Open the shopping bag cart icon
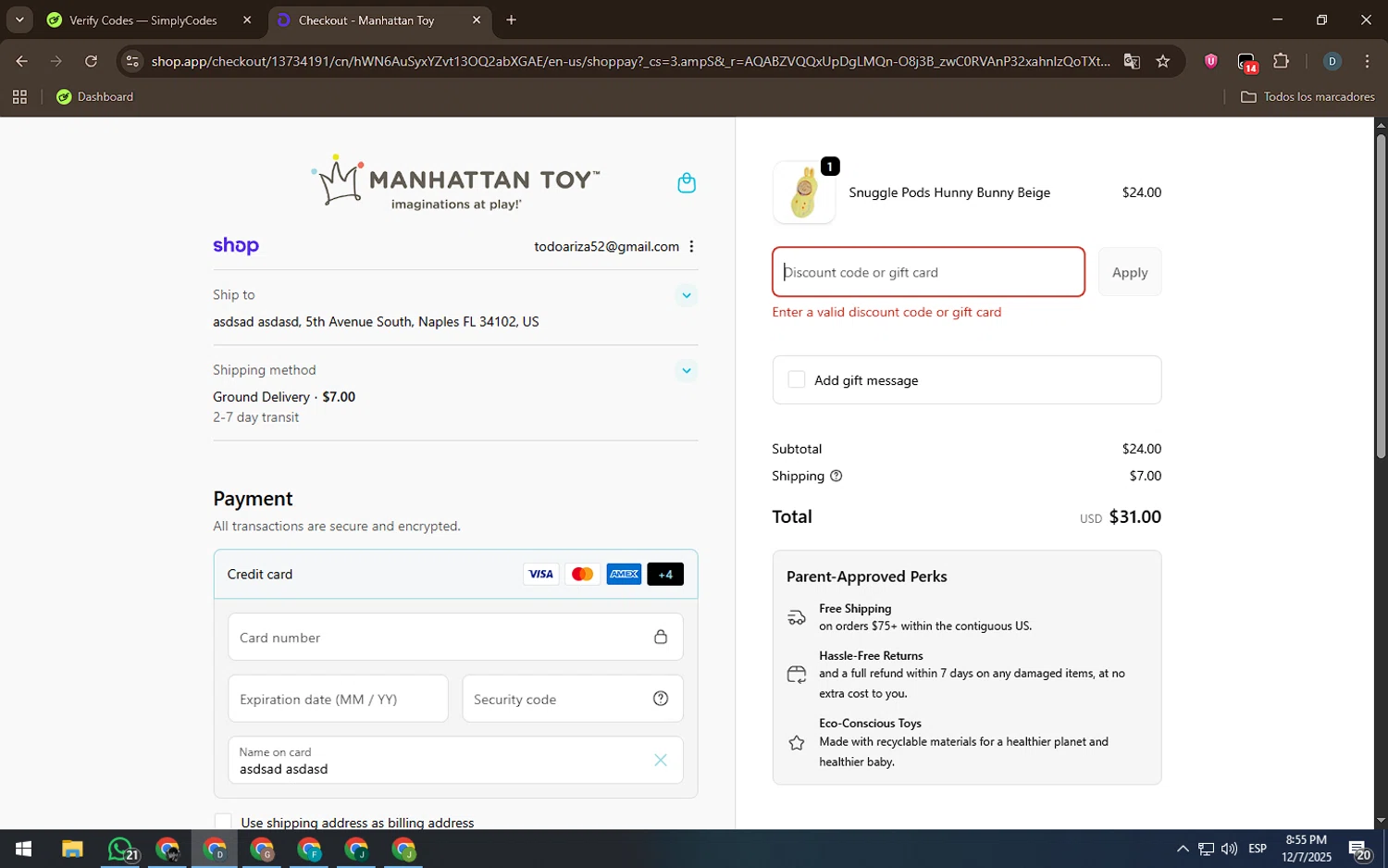1388x868 pixels. click(x=687, y=183)
